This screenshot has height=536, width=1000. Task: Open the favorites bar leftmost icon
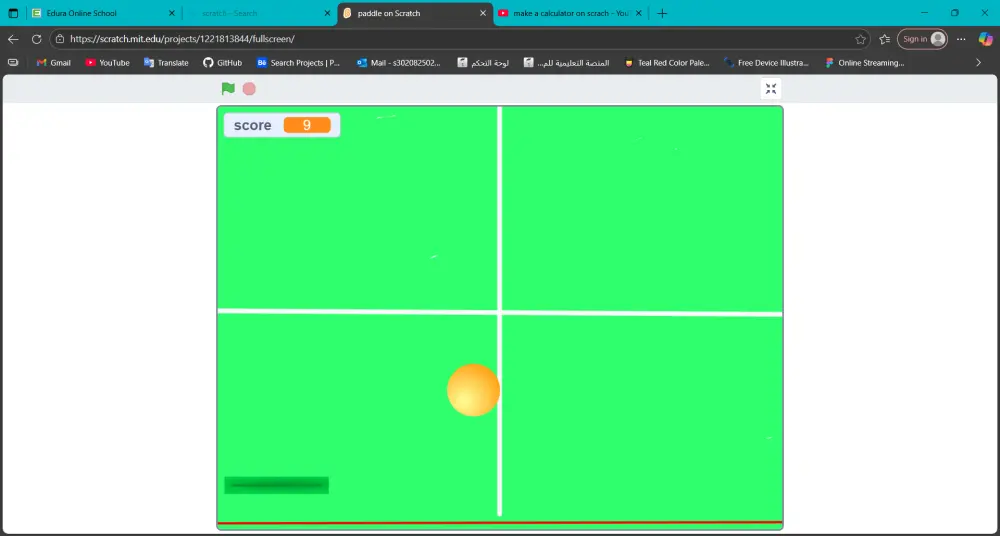point(13,63)
